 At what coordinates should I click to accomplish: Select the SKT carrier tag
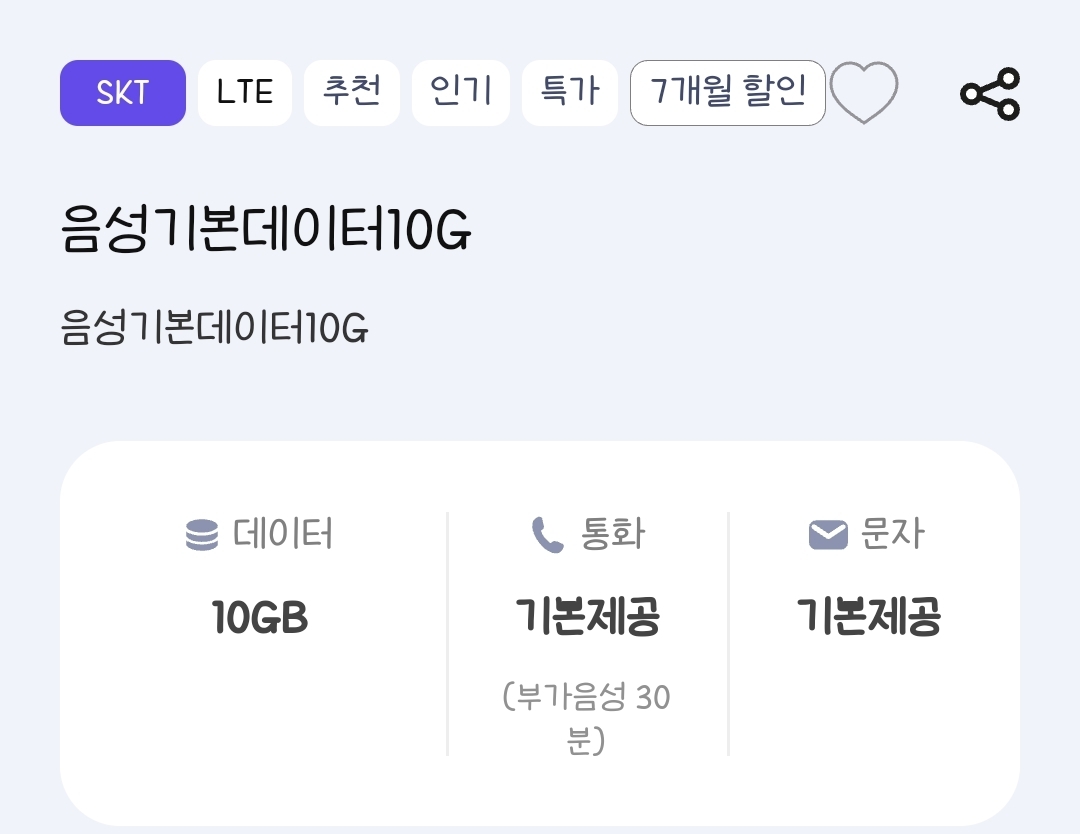coord(123,93)
